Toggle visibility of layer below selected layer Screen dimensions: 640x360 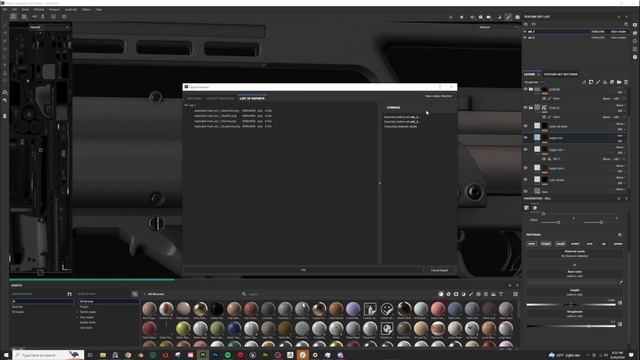(525, 150)
